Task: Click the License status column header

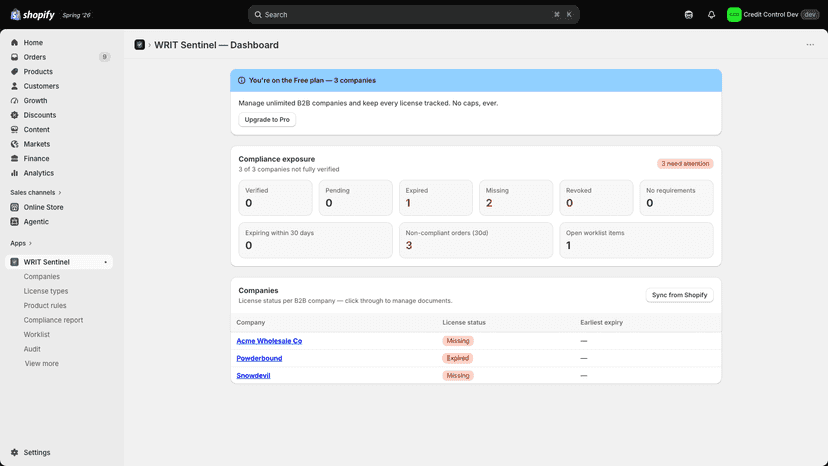Action: click(464, 322)
